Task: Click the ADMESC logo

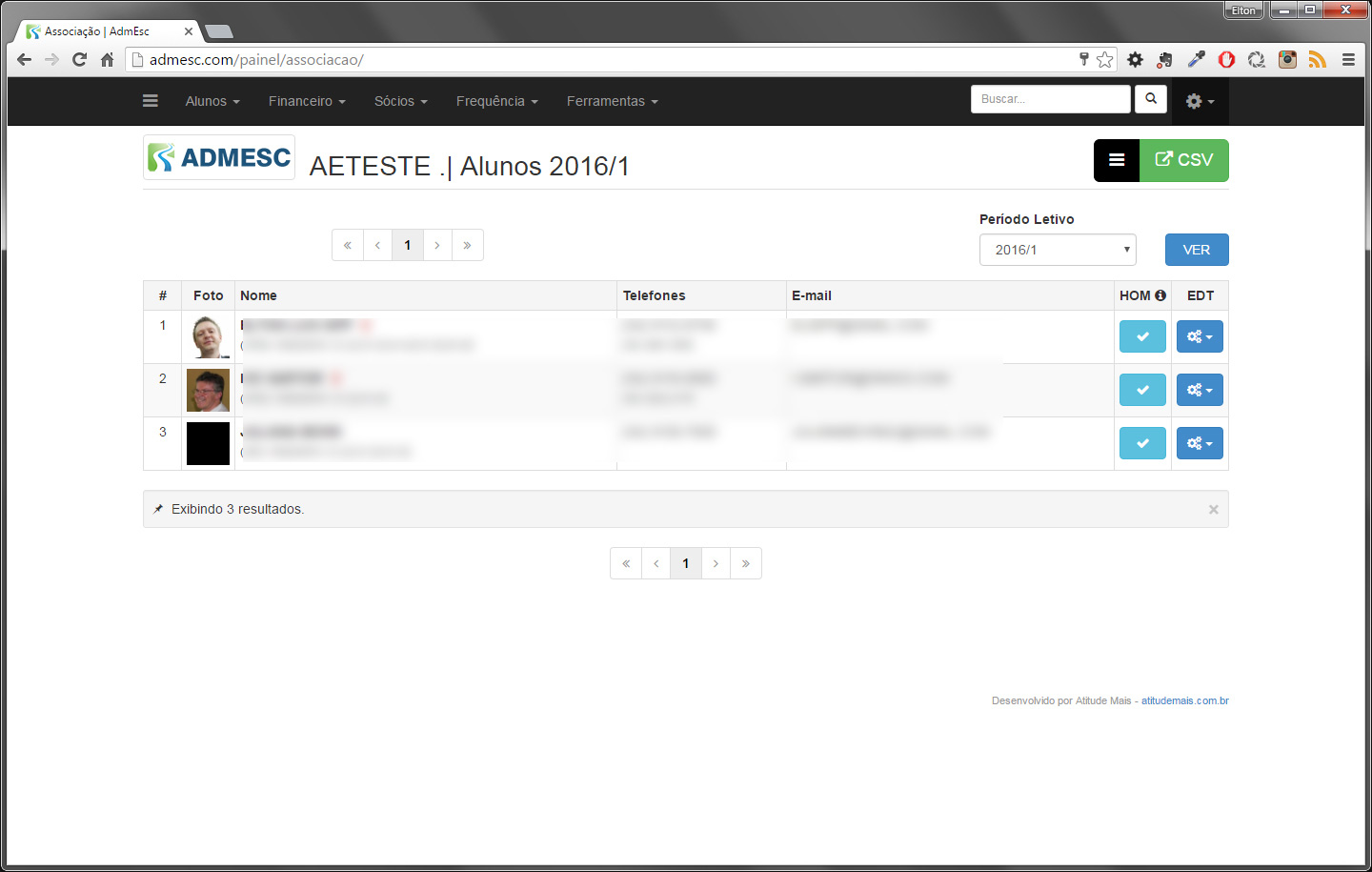Action: [219, 157]
